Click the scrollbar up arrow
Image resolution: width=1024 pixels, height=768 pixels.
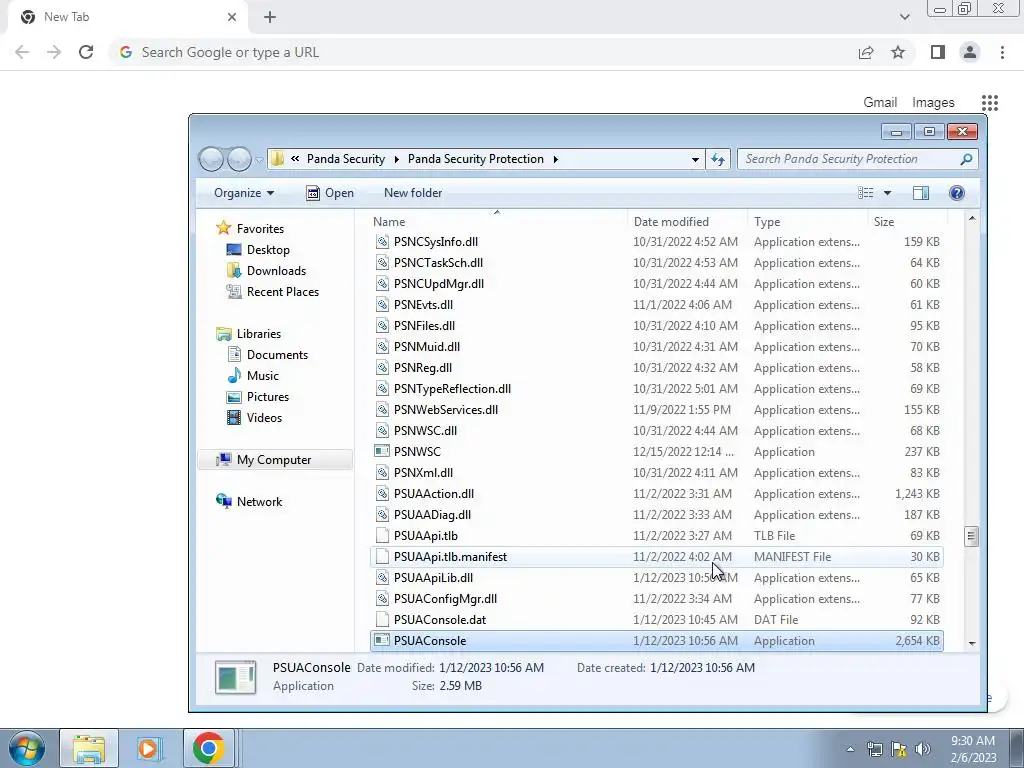click(972, 219)
